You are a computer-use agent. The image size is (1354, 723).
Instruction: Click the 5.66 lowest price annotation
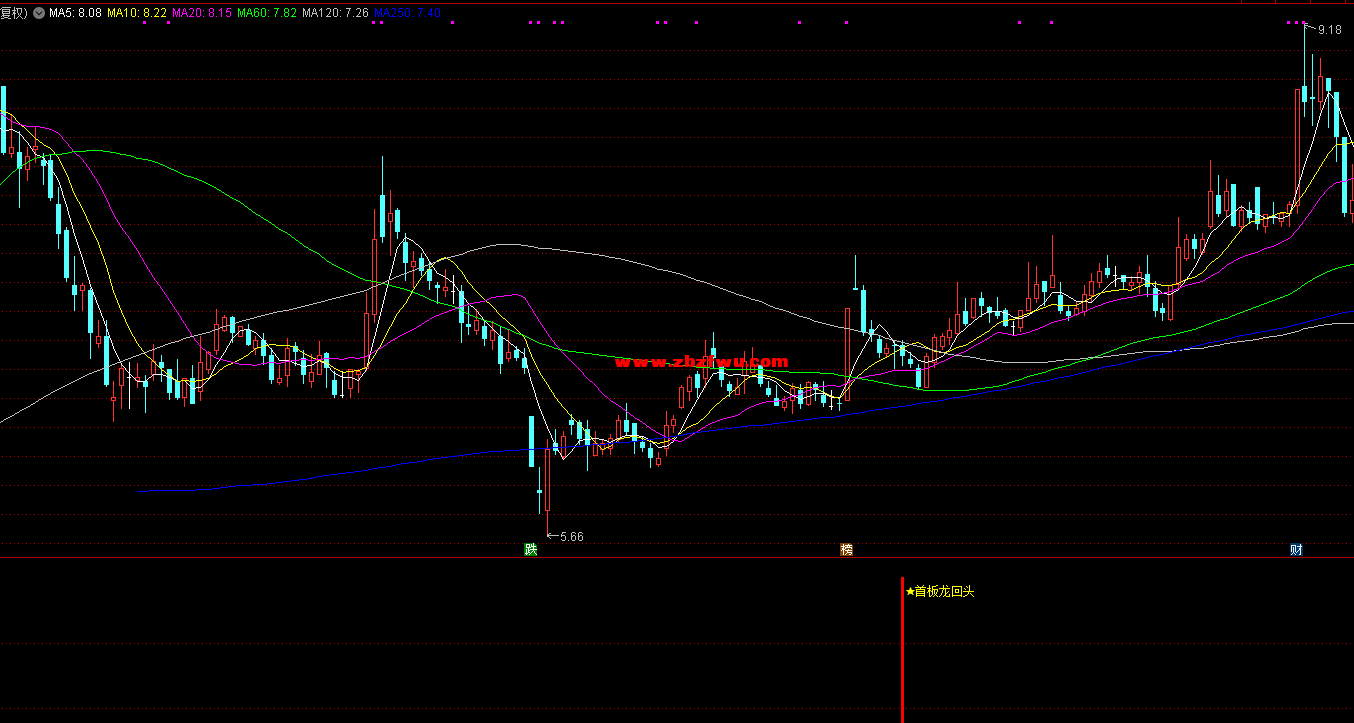point(571,537)
